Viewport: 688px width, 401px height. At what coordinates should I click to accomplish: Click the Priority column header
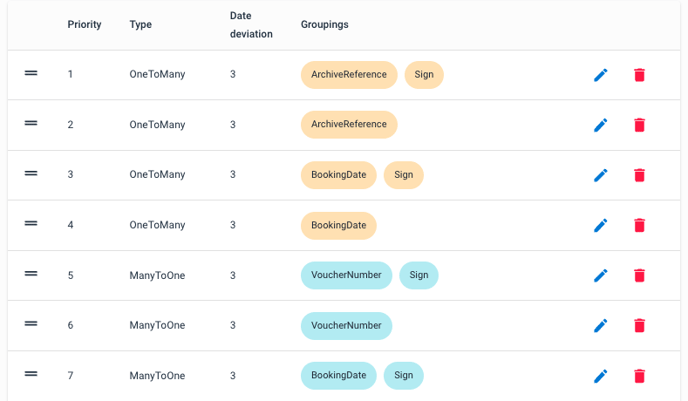pos(84,24)
